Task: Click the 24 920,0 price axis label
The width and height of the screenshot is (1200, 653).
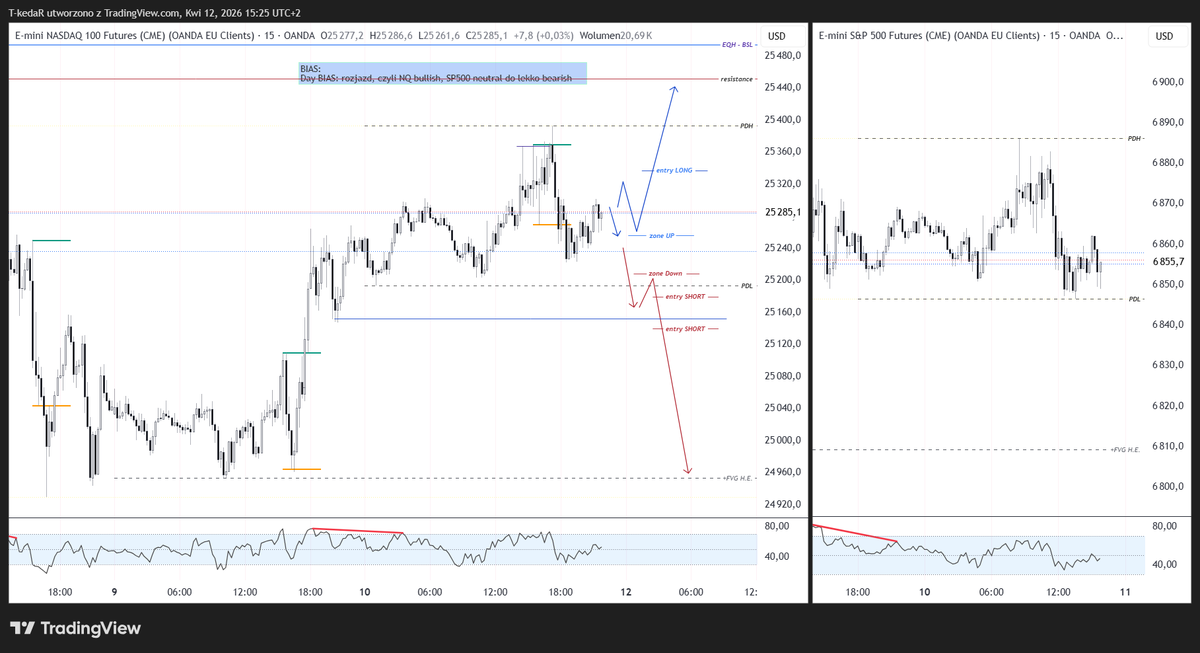Action: pyautogui.click(x=784, y=504)
